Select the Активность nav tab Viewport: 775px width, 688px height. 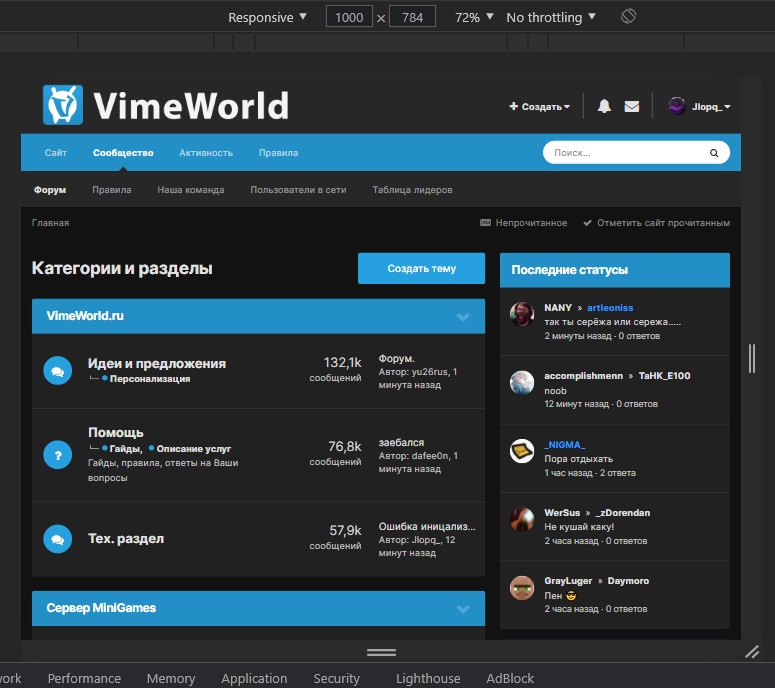pos(206,153)
